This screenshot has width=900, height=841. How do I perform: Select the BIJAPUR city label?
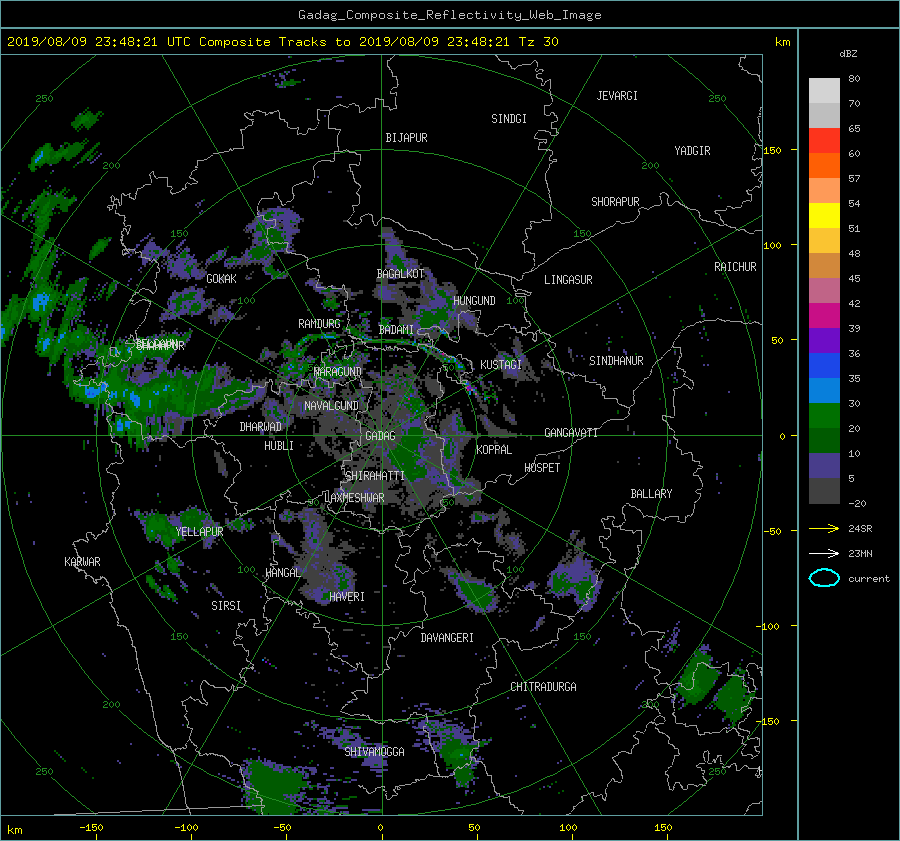coord(406,138)
